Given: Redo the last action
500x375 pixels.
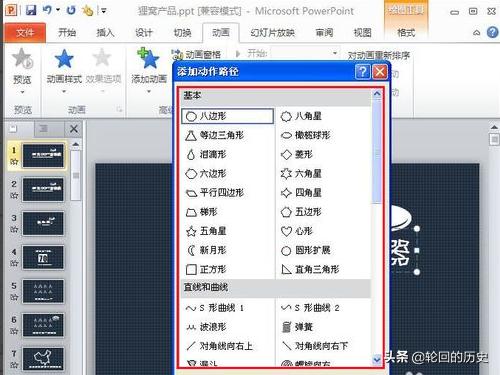Looking at the screenshot, I should coord(71,10).
